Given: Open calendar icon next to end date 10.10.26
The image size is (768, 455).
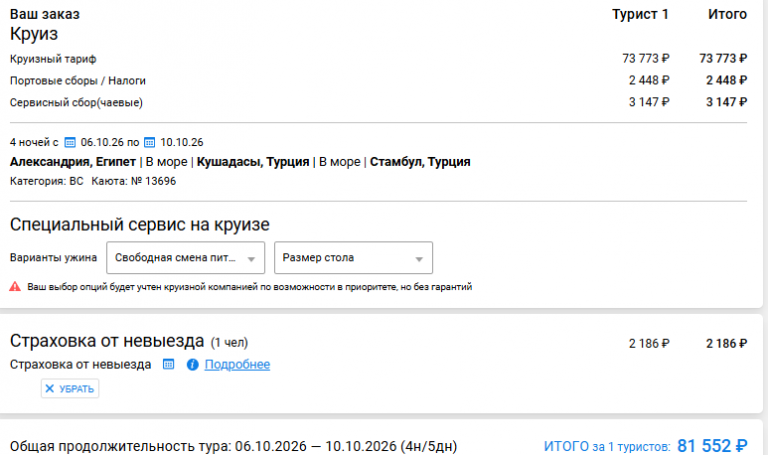Looking at the screenshot, I should 149,143.
